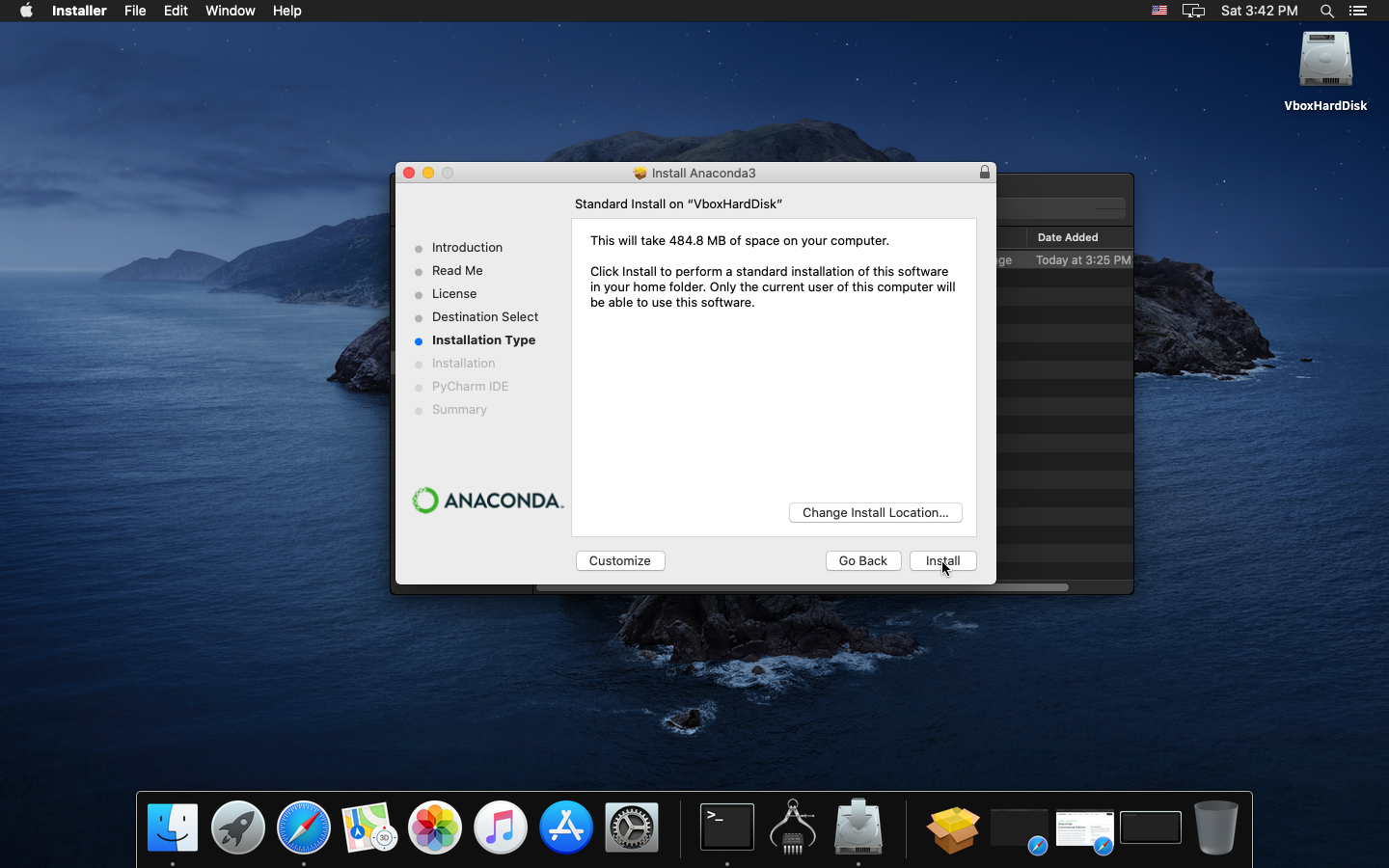The height and width of the screenshot is (868, 1389).
Task: Select the License step
Action: tap(454, 293)
